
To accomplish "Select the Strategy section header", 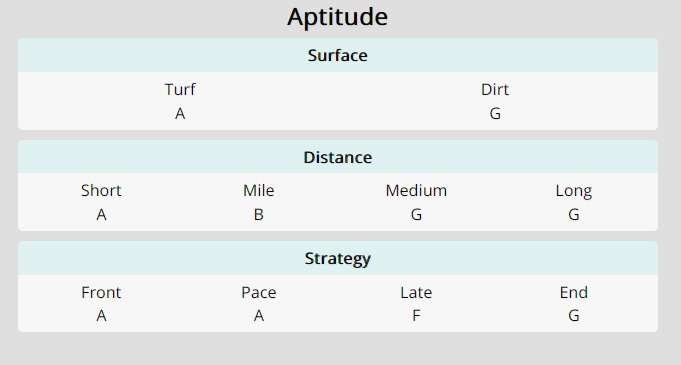I will 337,259.
